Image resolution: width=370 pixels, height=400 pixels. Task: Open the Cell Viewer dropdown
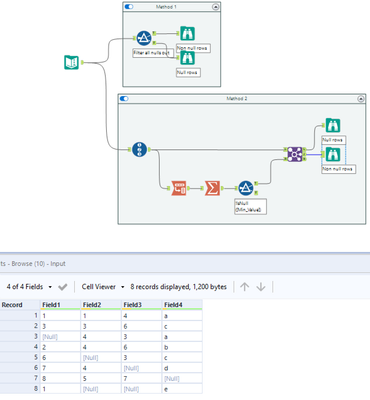coord(103,287)
